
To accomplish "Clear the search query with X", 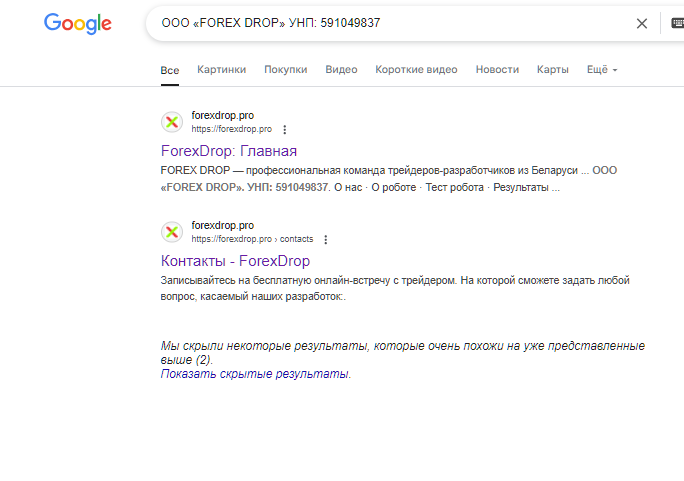I will click(642, 24).
